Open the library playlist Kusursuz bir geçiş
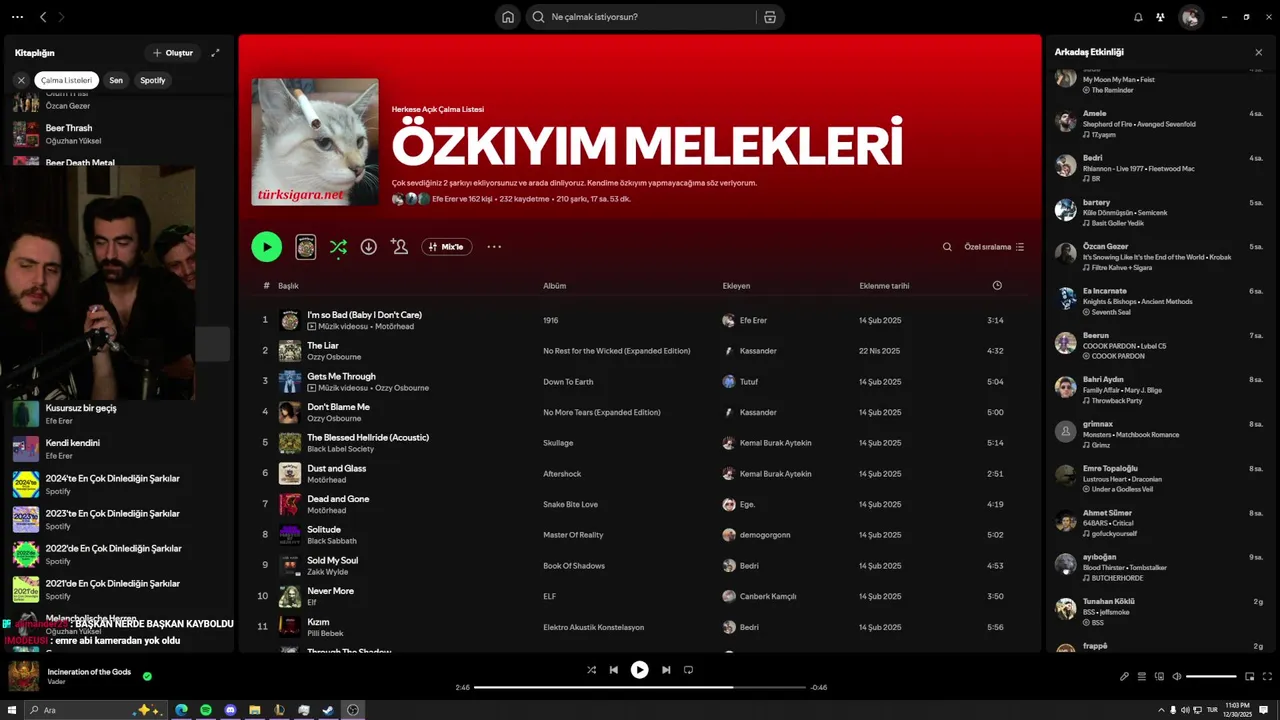Image resolution: width=1280 pixels, height=720 pixels. [x=120, y=414]
